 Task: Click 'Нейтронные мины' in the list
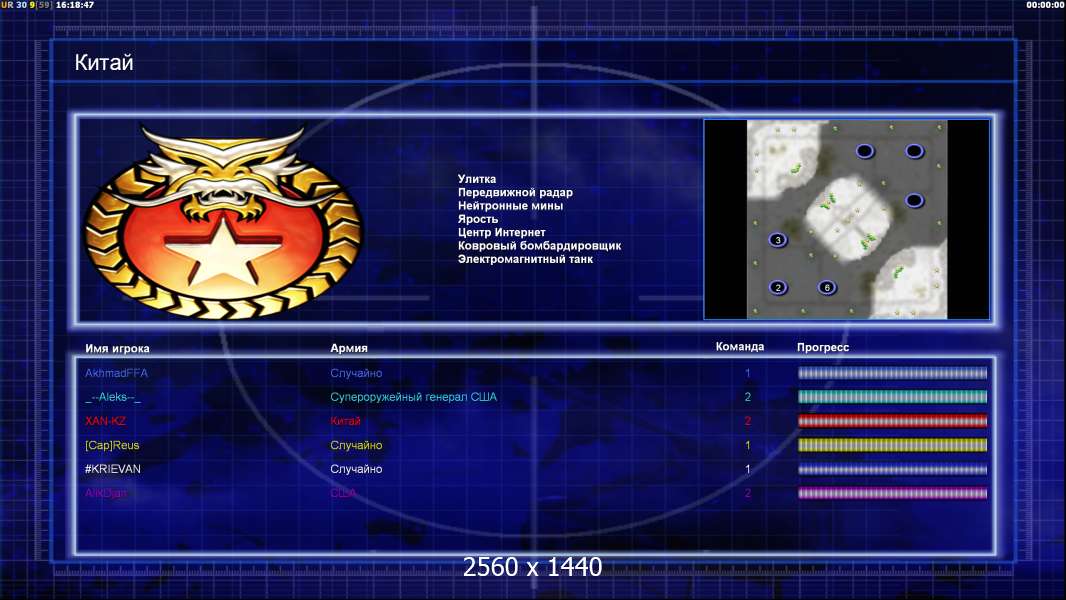click(x=510, y=206)
